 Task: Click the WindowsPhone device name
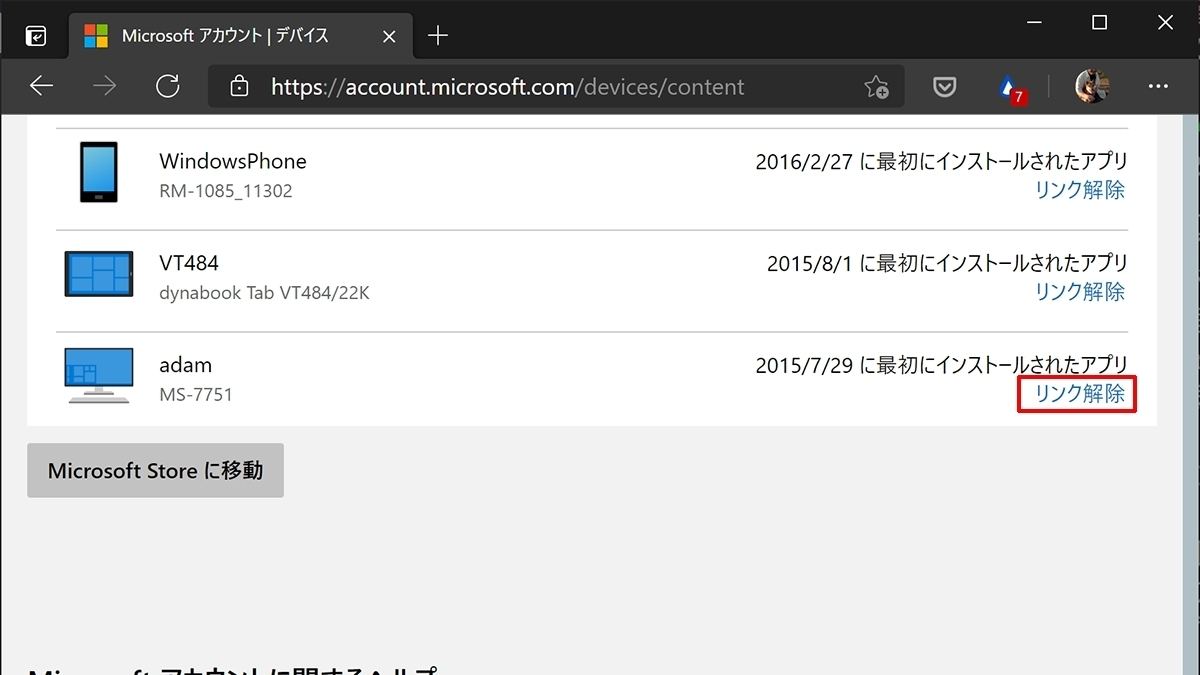coord(233,161)
